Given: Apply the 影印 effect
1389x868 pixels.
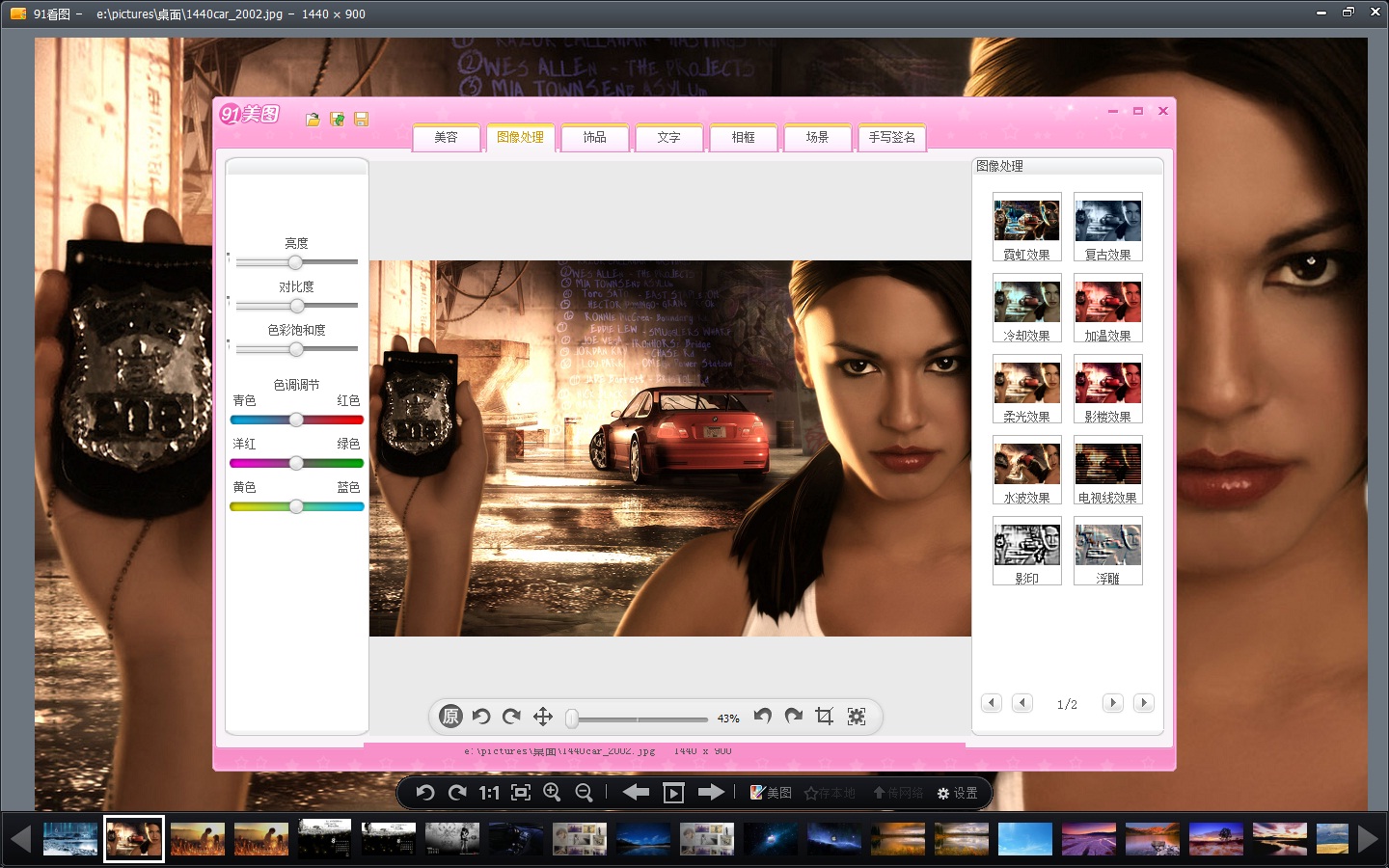Looking at the screenshot, I should click(1027, 552).
